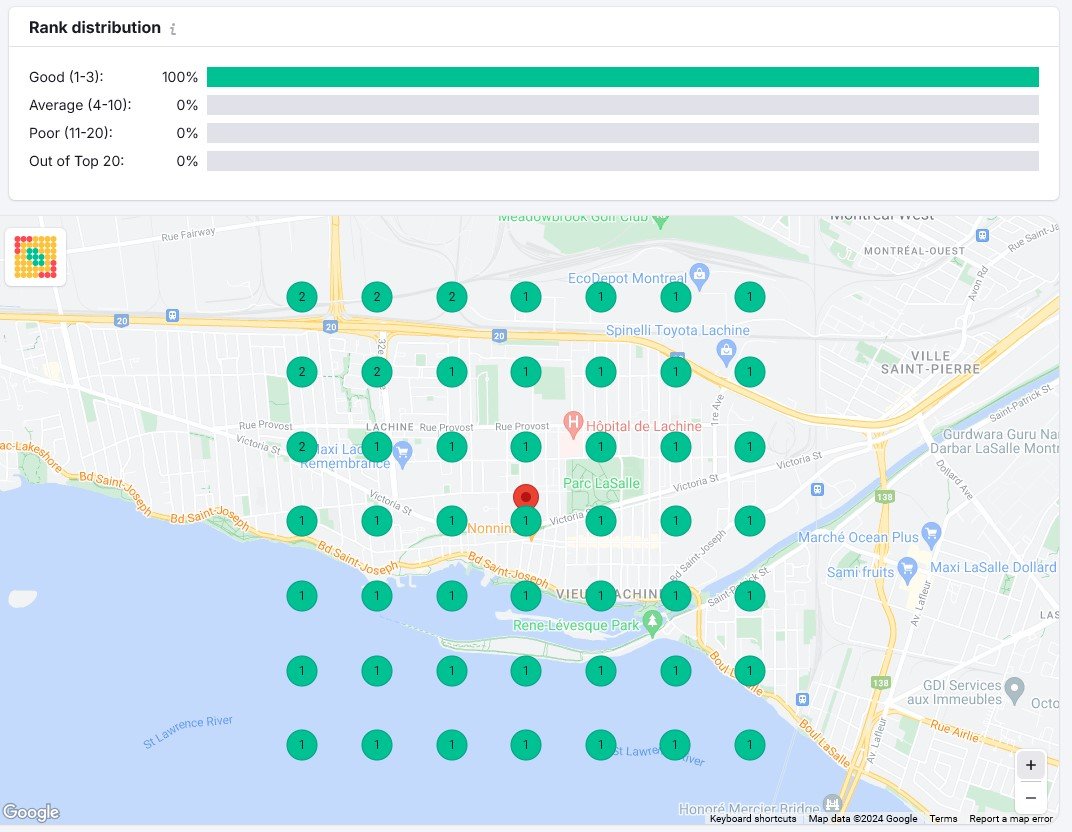Select rank 1 pin over Hôpital de Lachine label
The width and height of the screenshot is (1072, 832).
pyautogui.click(x=601, y=446)
